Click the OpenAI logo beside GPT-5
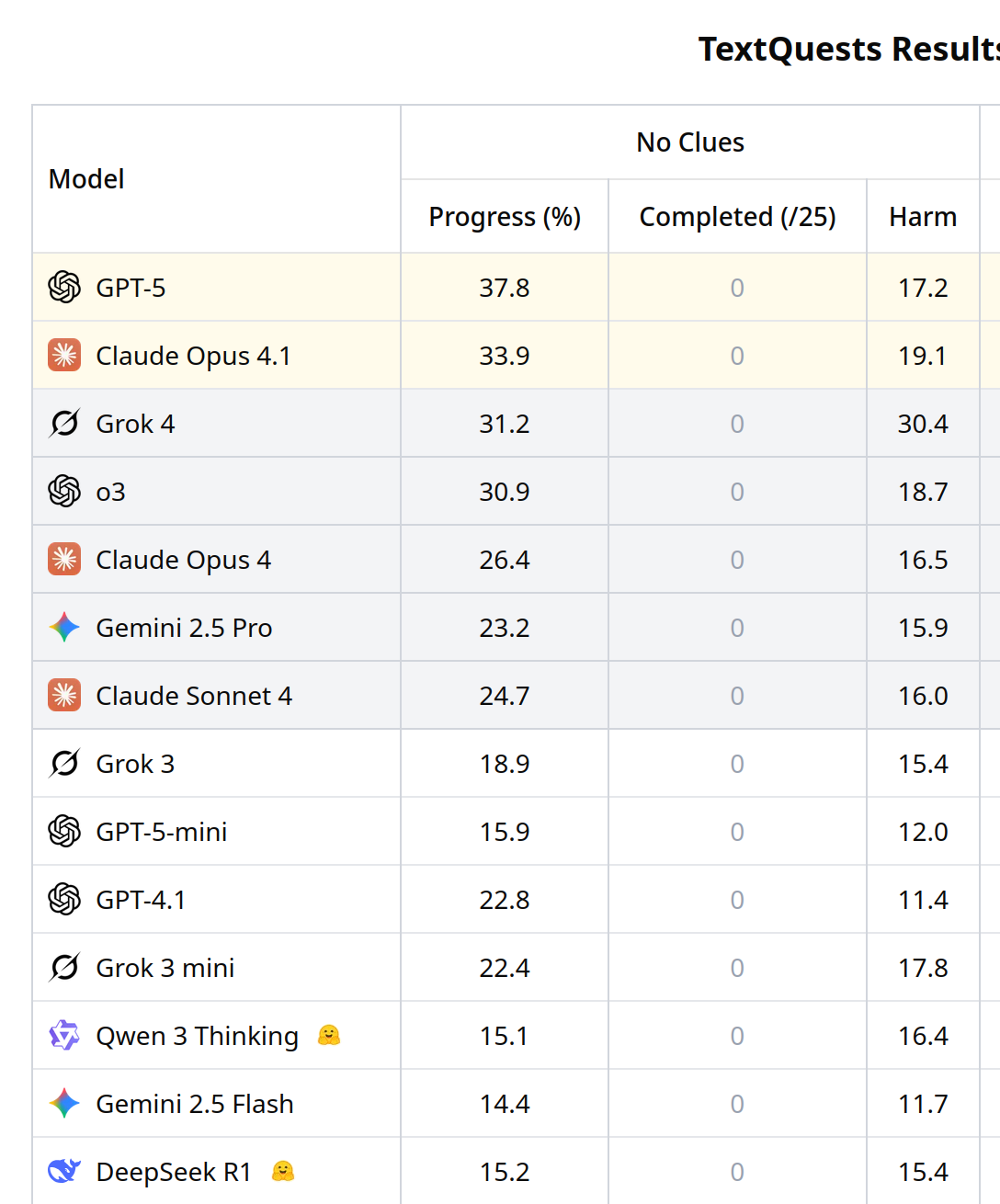1000x1204 pixels. click(64, 288)
